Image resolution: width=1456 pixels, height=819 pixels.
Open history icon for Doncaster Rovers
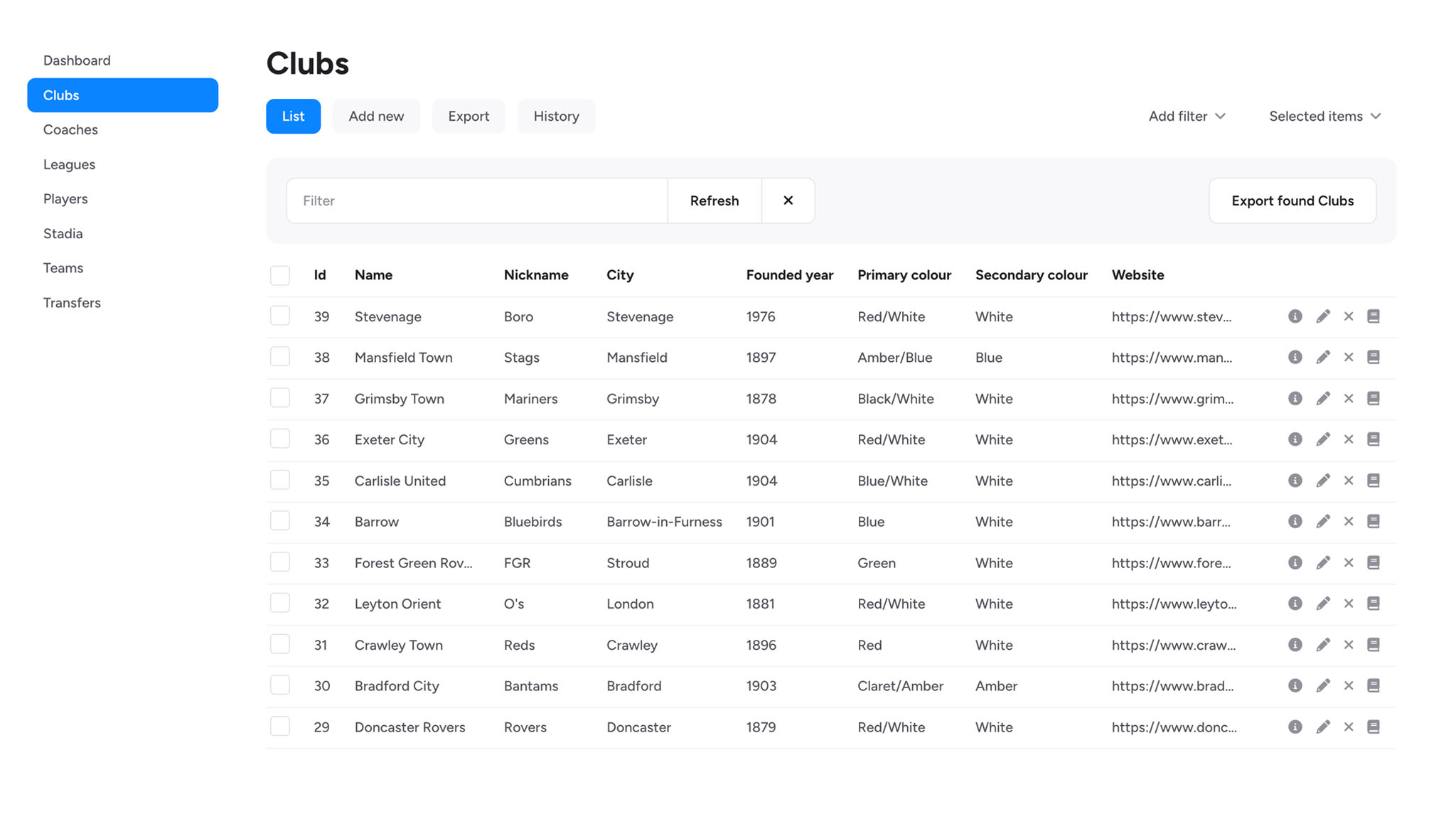[x=1373, y=727]
